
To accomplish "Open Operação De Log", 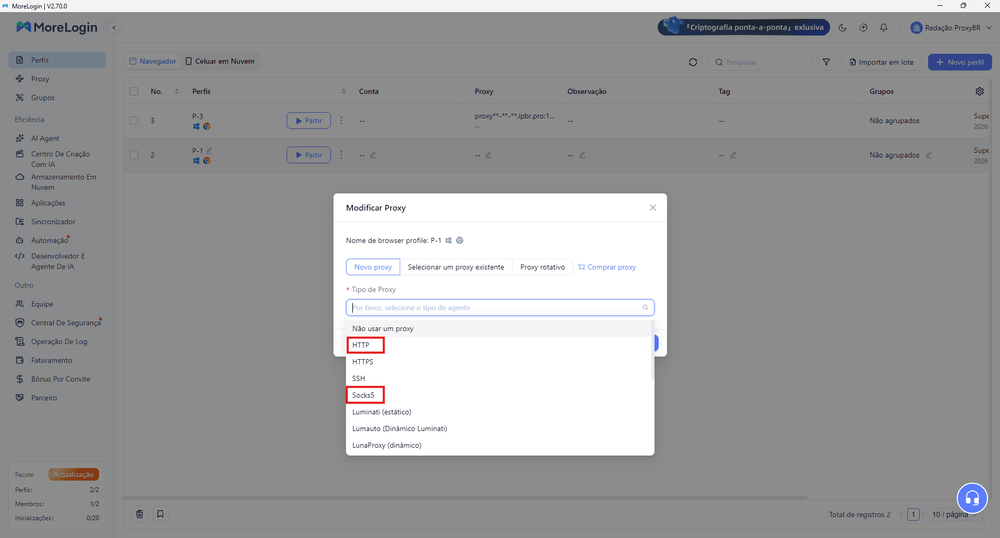I will (57, 342).
